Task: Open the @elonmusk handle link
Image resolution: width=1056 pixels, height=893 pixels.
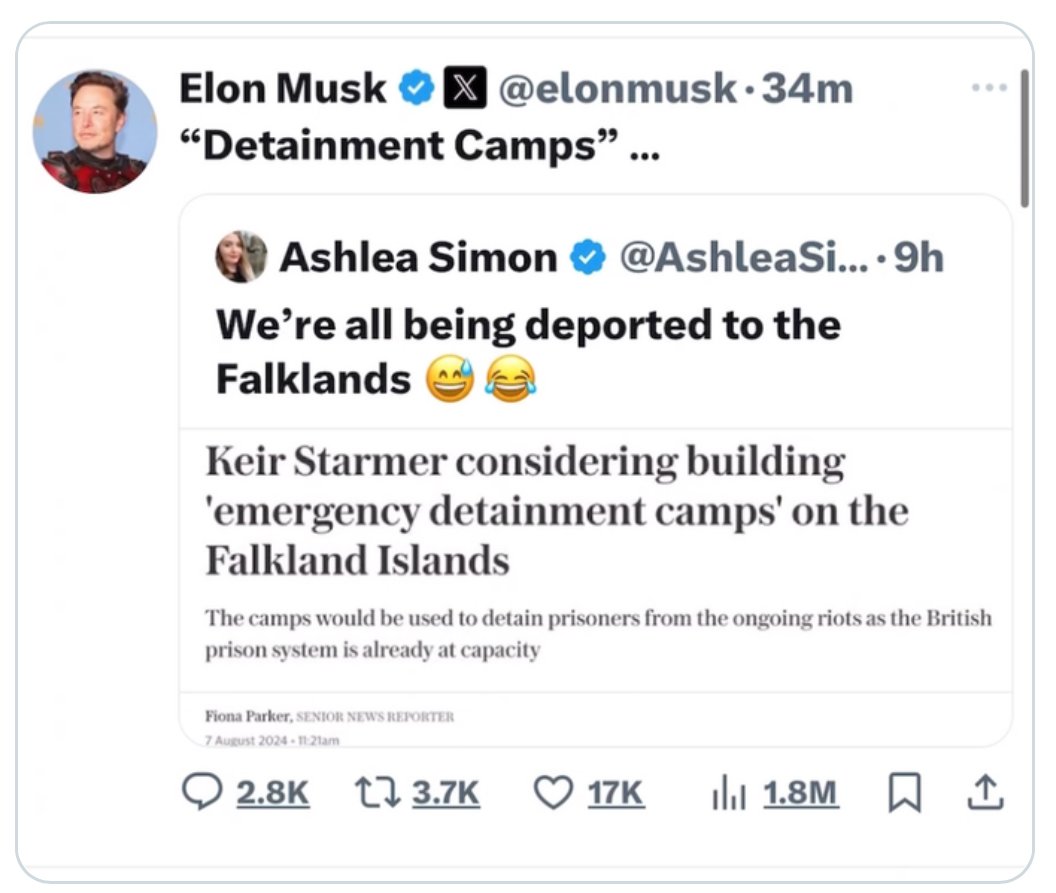Action: click(x=617, y=90)
